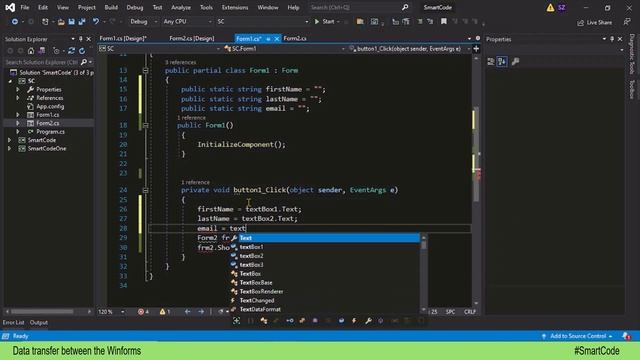640x360 pixels.
Task: Open the File menu
Action: (25, 7)
